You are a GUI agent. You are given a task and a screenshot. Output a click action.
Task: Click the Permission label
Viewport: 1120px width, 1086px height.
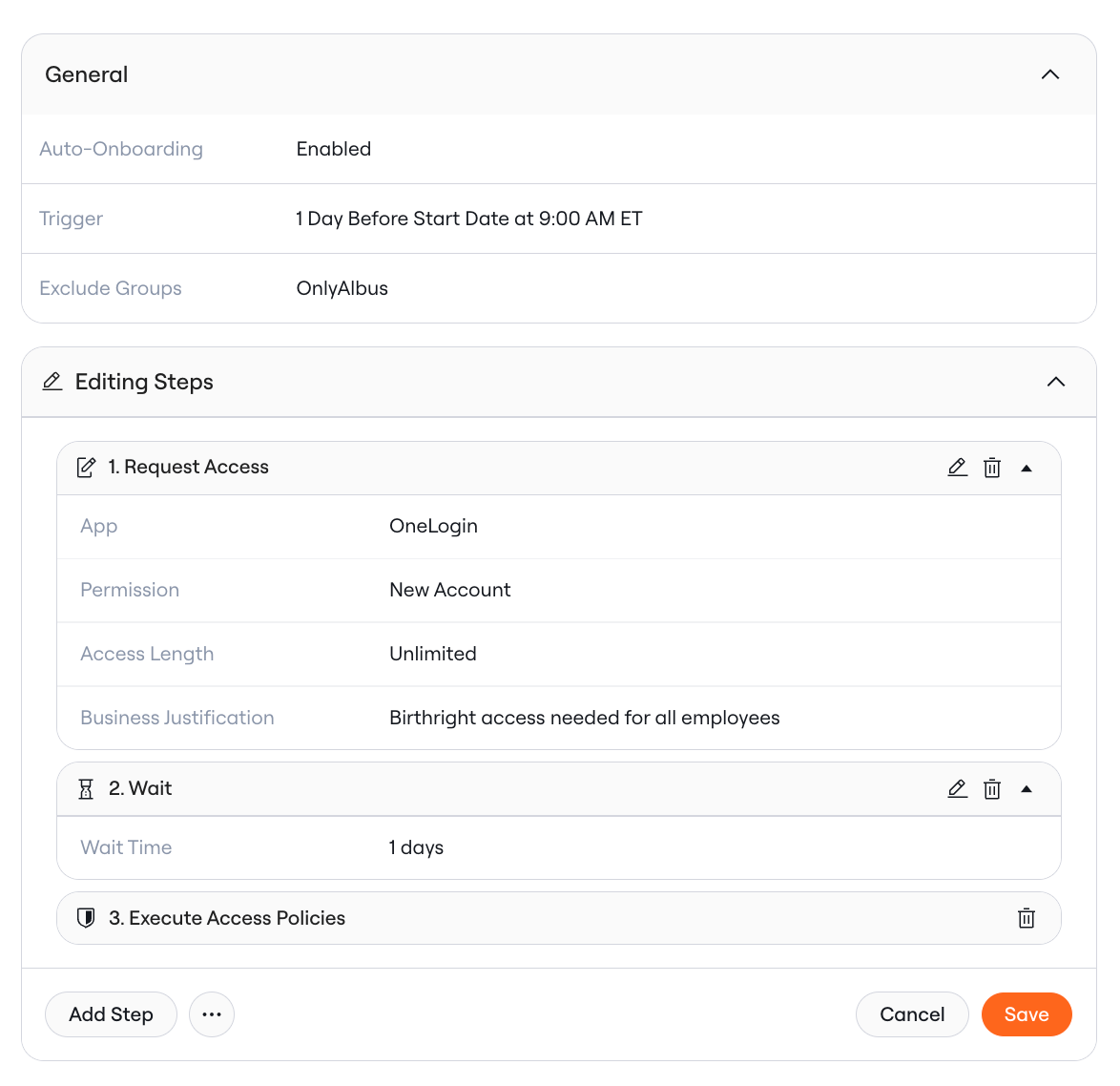coord(130,590)
